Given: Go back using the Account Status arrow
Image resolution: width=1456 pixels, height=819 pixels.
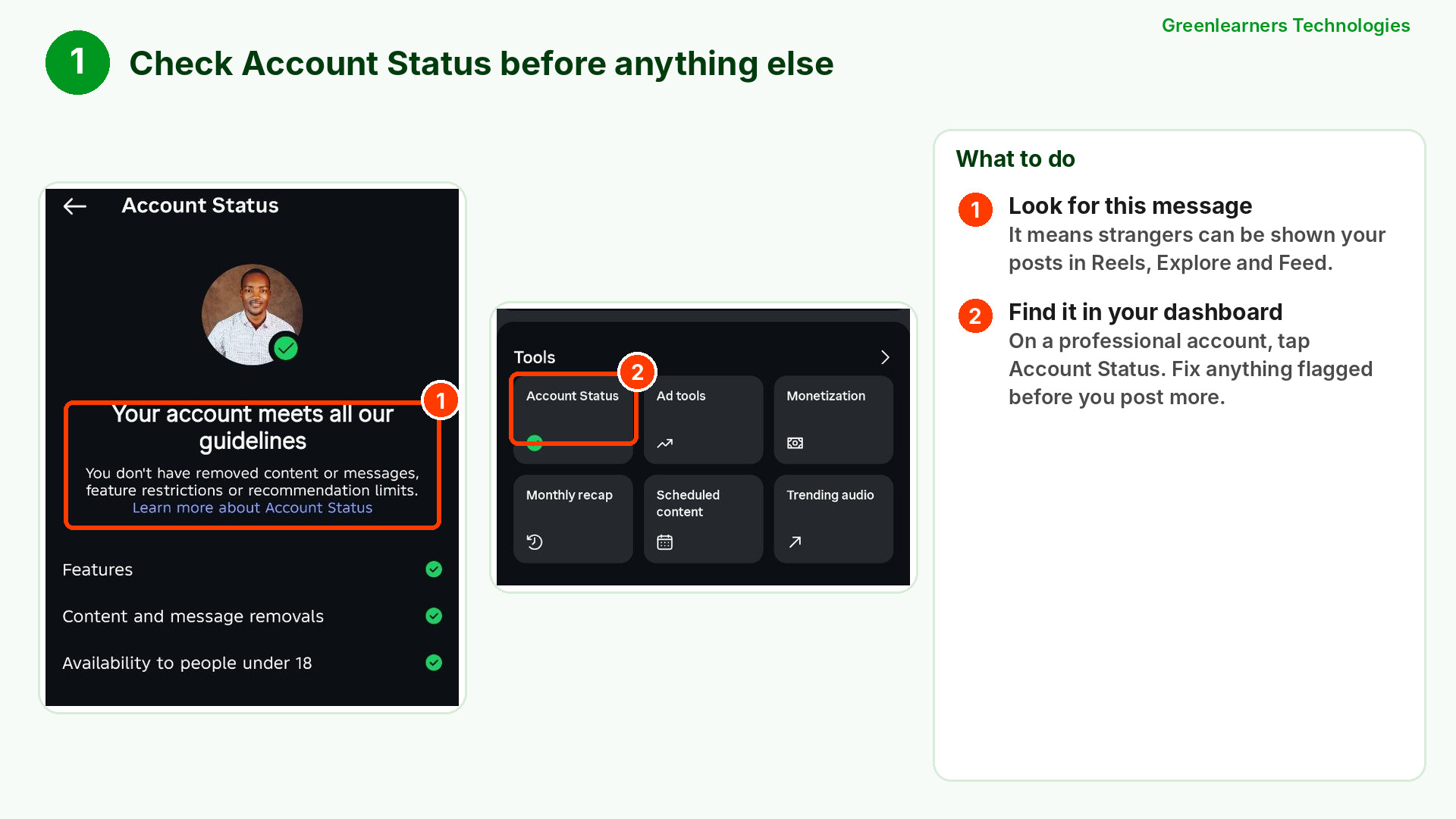Looking at the screenshot, I should click(74, 206).
